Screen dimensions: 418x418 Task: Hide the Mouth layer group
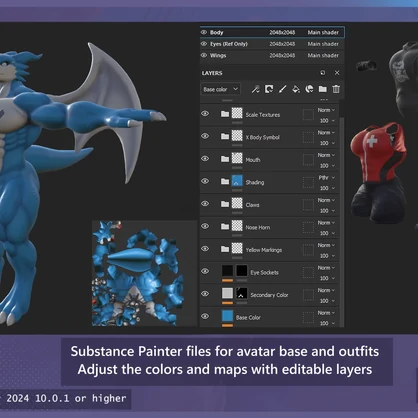(x=205, y=159)
